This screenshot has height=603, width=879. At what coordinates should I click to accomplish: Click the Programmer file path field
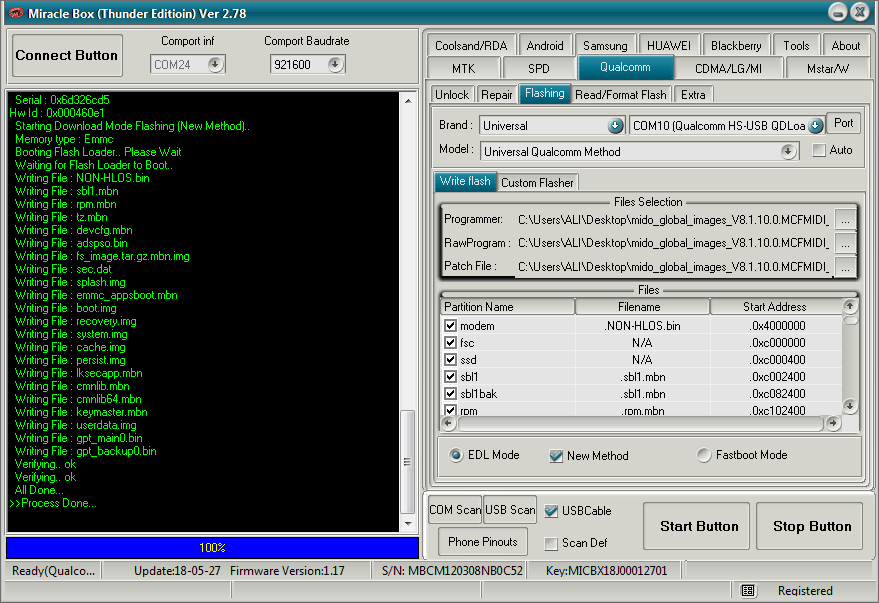pyautogui.click(x=674, y=220)
